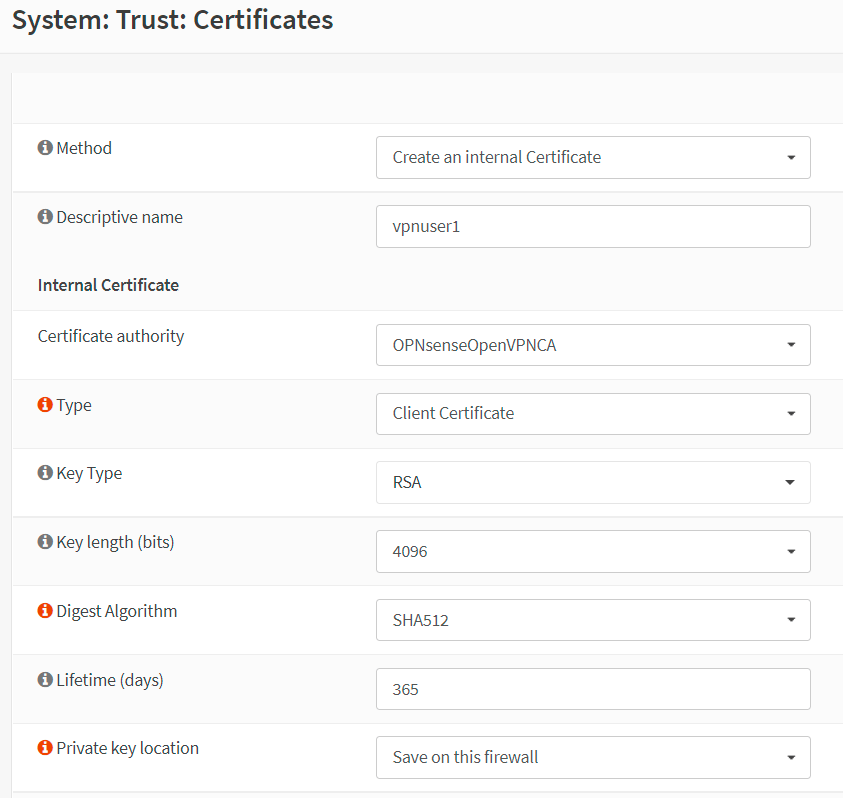Click the info icon next to Method
843x798 pixels.
pyautogui.click(x=45, y=147)
